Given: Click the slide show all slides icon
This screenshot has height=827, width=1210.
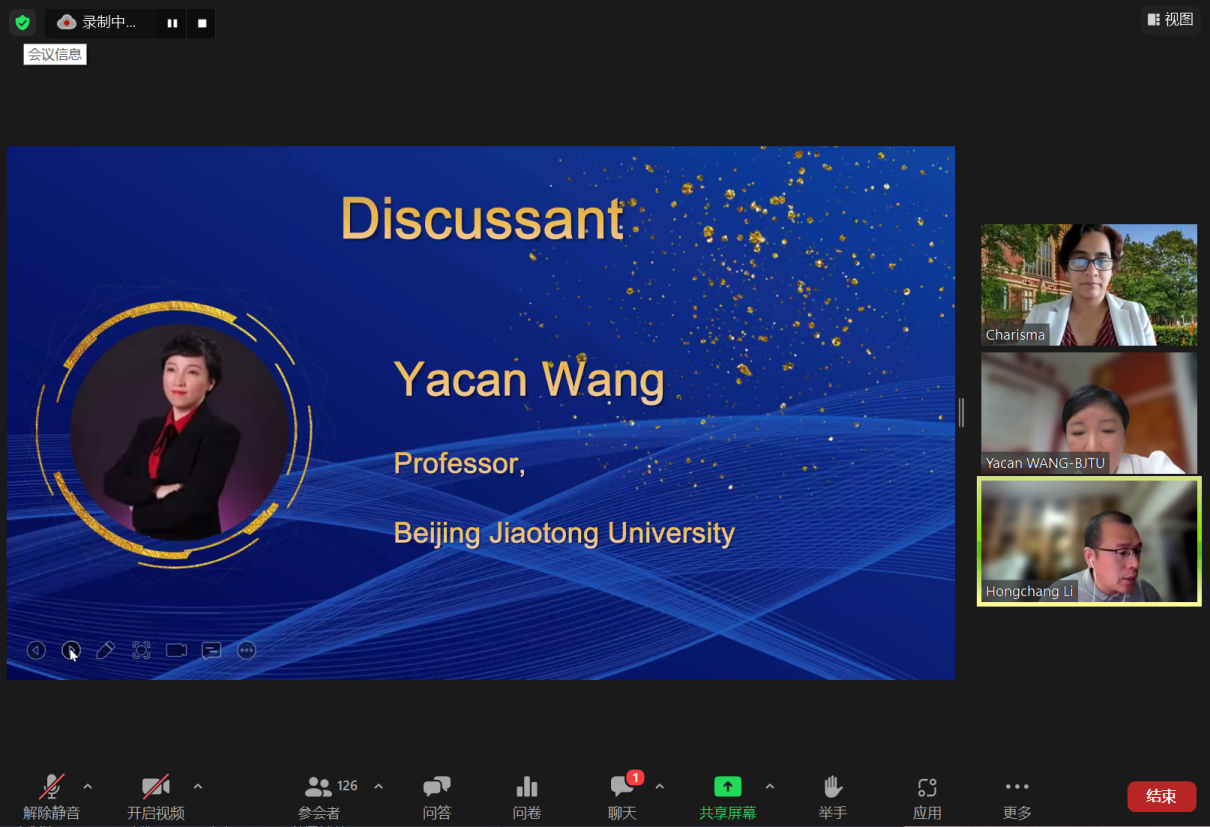Looking at the screenshot, I should (x=141, y=650).
